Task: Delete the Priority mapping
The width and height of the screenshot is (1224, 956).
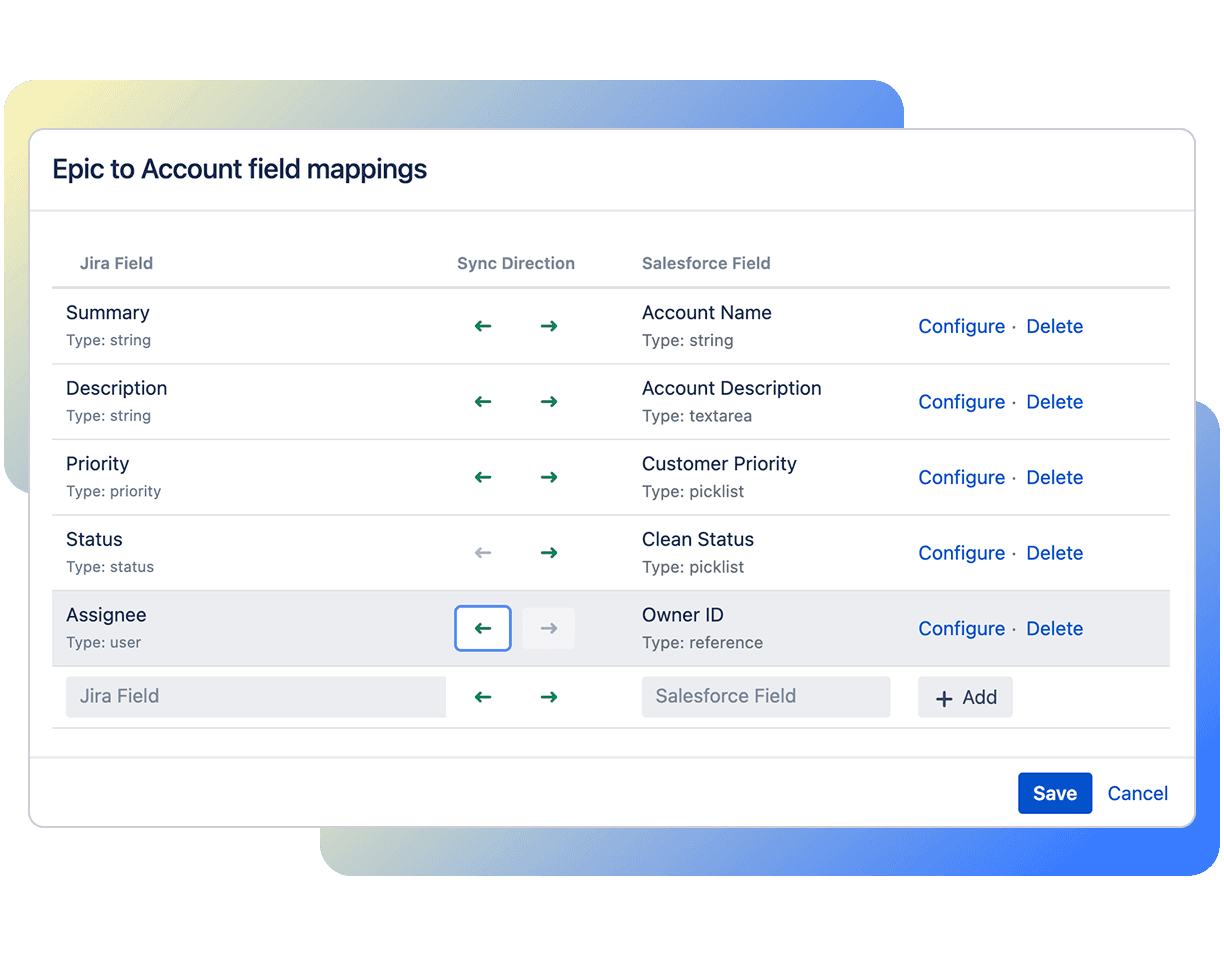Action: pos(1055,477)
